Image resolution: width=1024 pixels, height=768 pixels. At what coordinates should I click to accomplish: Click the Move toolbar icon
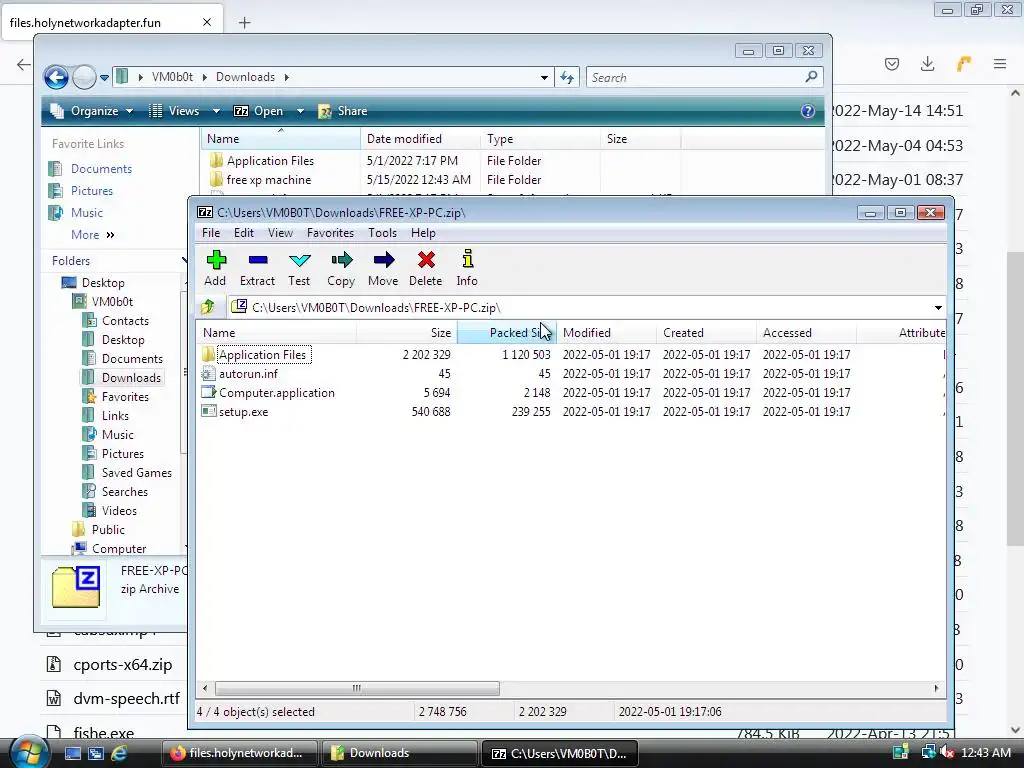pyautogui.click(x=383, y=268)
